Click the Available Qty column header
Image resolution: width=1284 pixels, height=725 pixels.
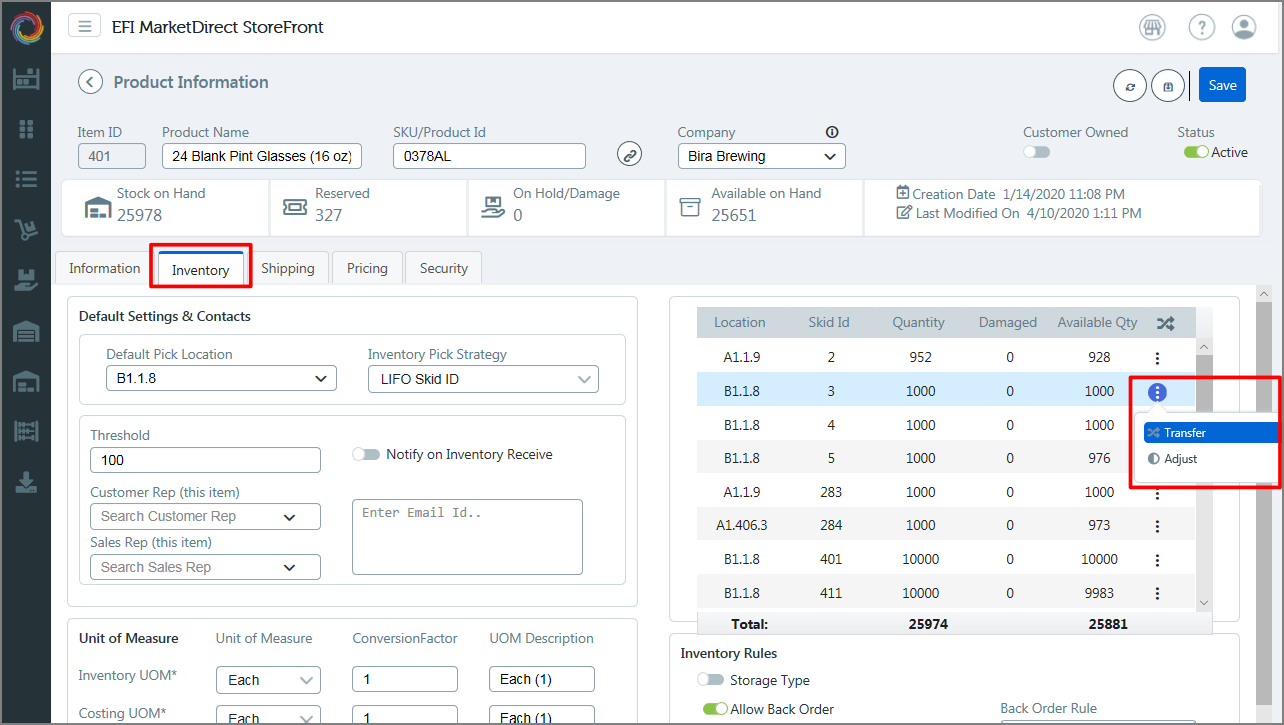point(1098,322)
